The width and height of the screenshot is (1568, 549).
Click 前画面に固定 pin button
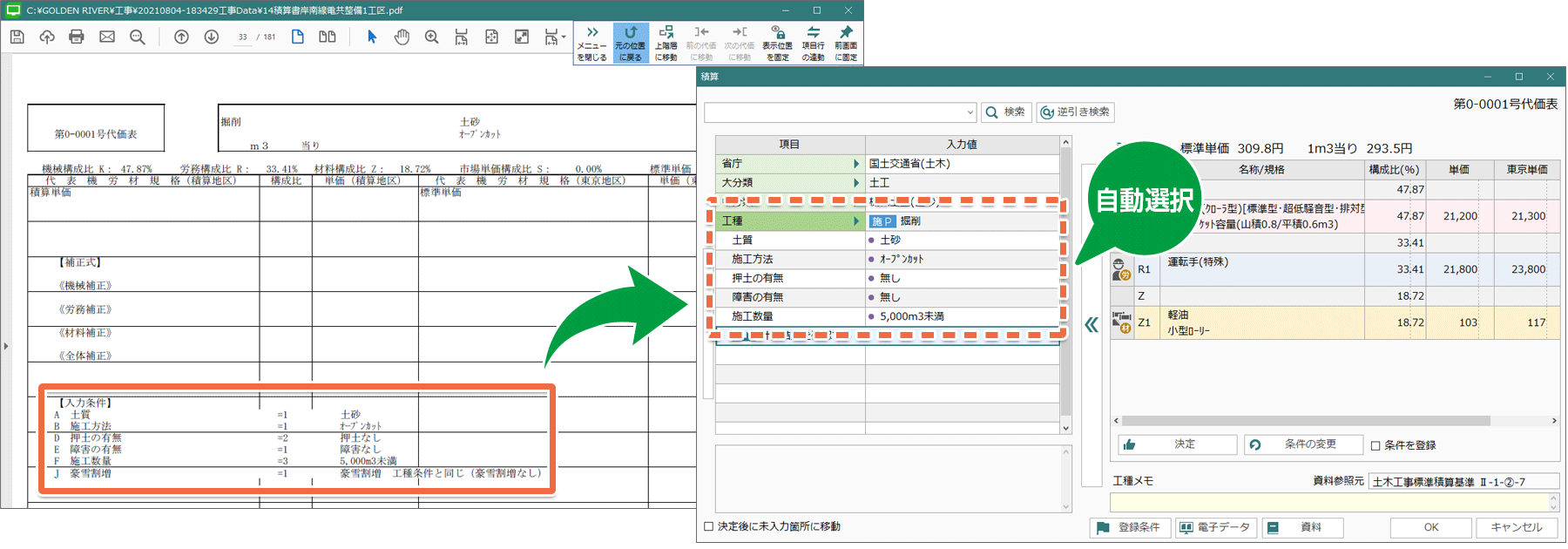pyautogui.click(x=846, y=44)
